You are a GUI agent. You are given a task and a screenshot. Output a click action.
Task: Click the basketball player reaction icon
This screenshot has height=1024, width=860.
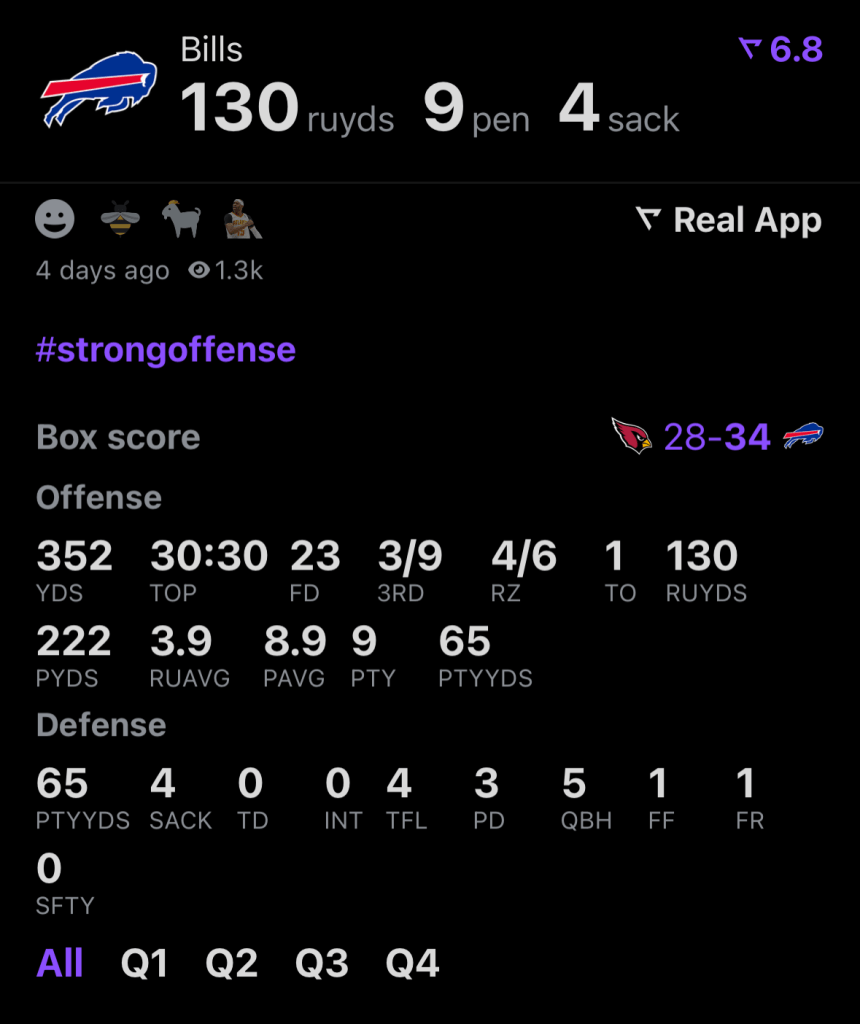tap(242, 219)
